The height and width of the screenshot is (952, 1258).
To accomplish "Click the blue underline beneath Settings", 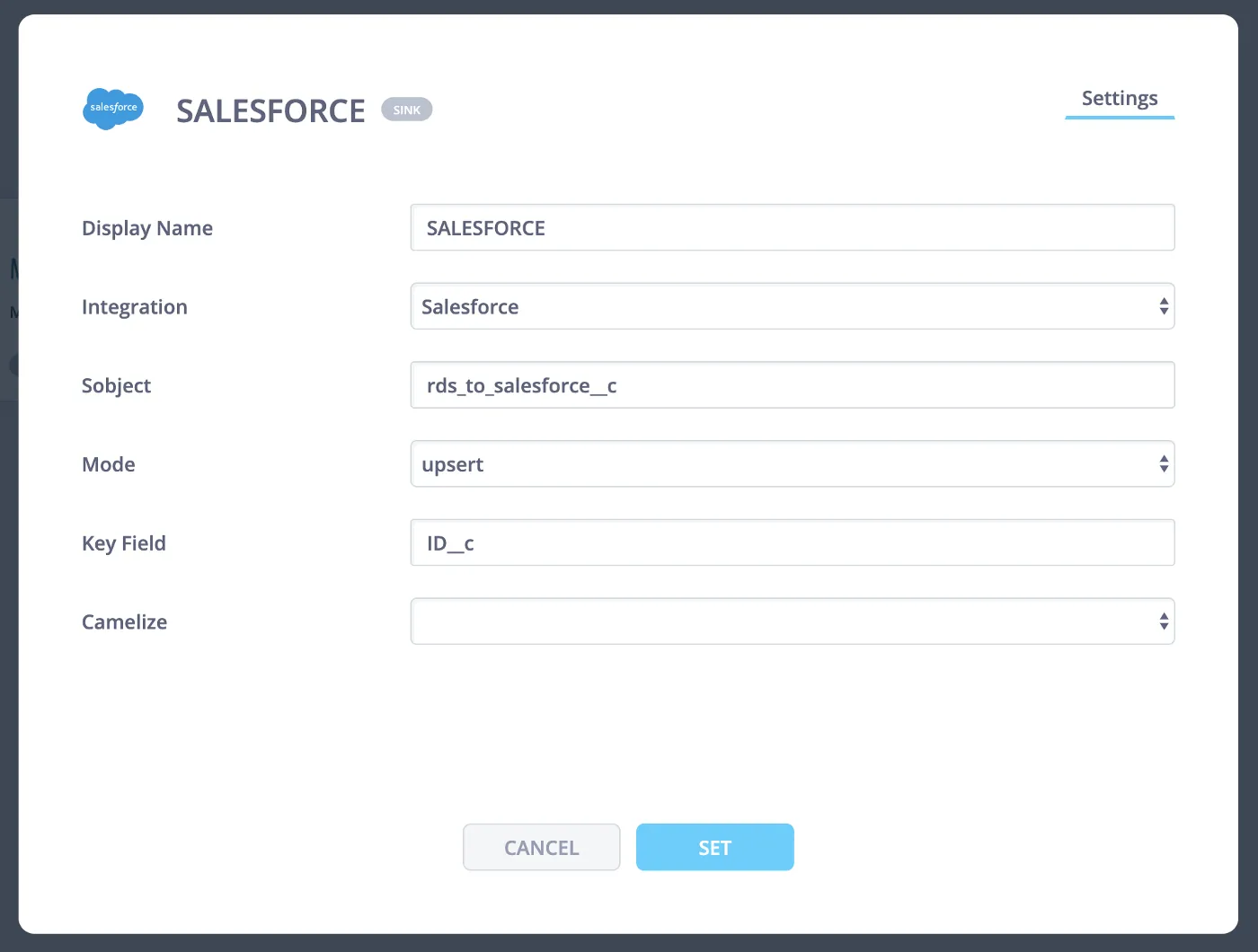I will point(1119,118).
